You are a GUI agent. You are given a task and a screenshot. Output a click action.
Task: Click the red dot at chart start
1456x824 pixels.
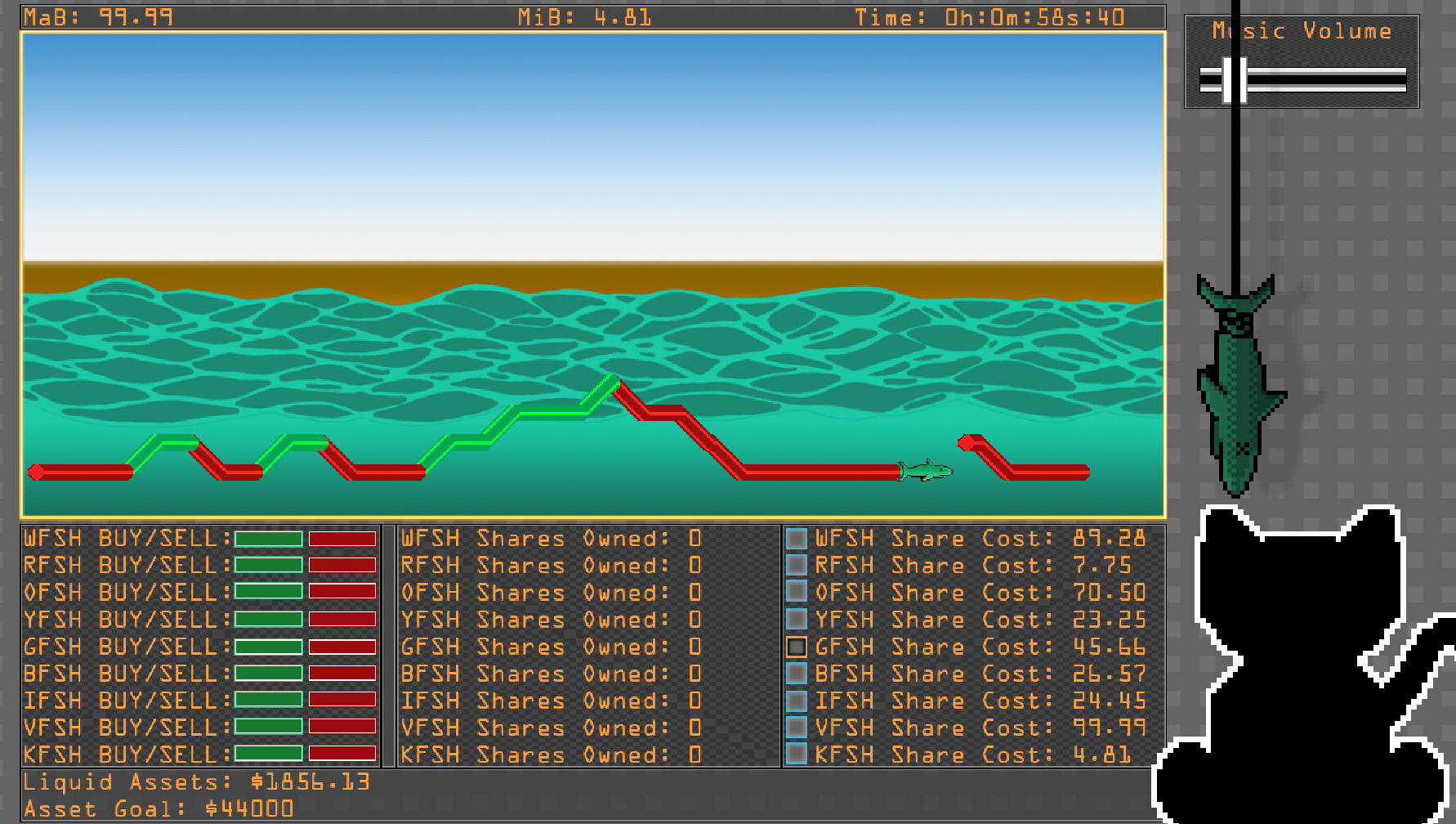click(35, 472)
